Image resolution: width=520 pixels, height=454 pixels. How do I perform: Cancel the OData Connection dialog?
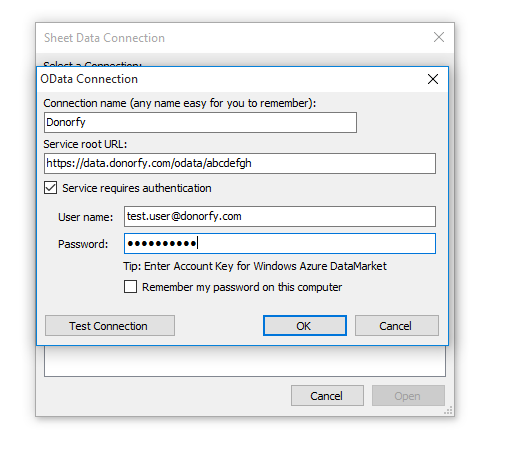point(397,326)
